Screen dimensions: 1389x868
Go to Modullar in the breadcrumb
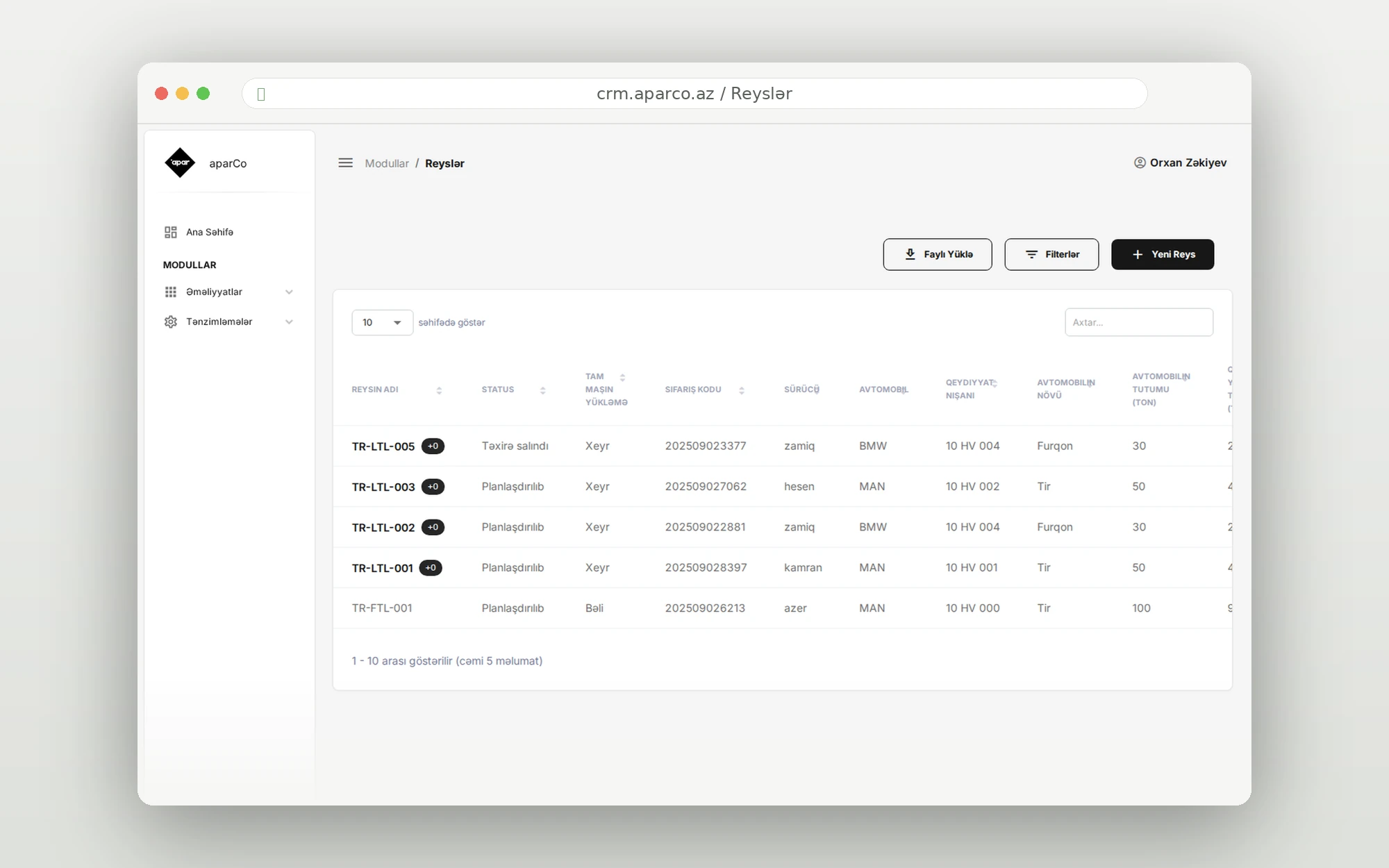(x=387, y=163)
